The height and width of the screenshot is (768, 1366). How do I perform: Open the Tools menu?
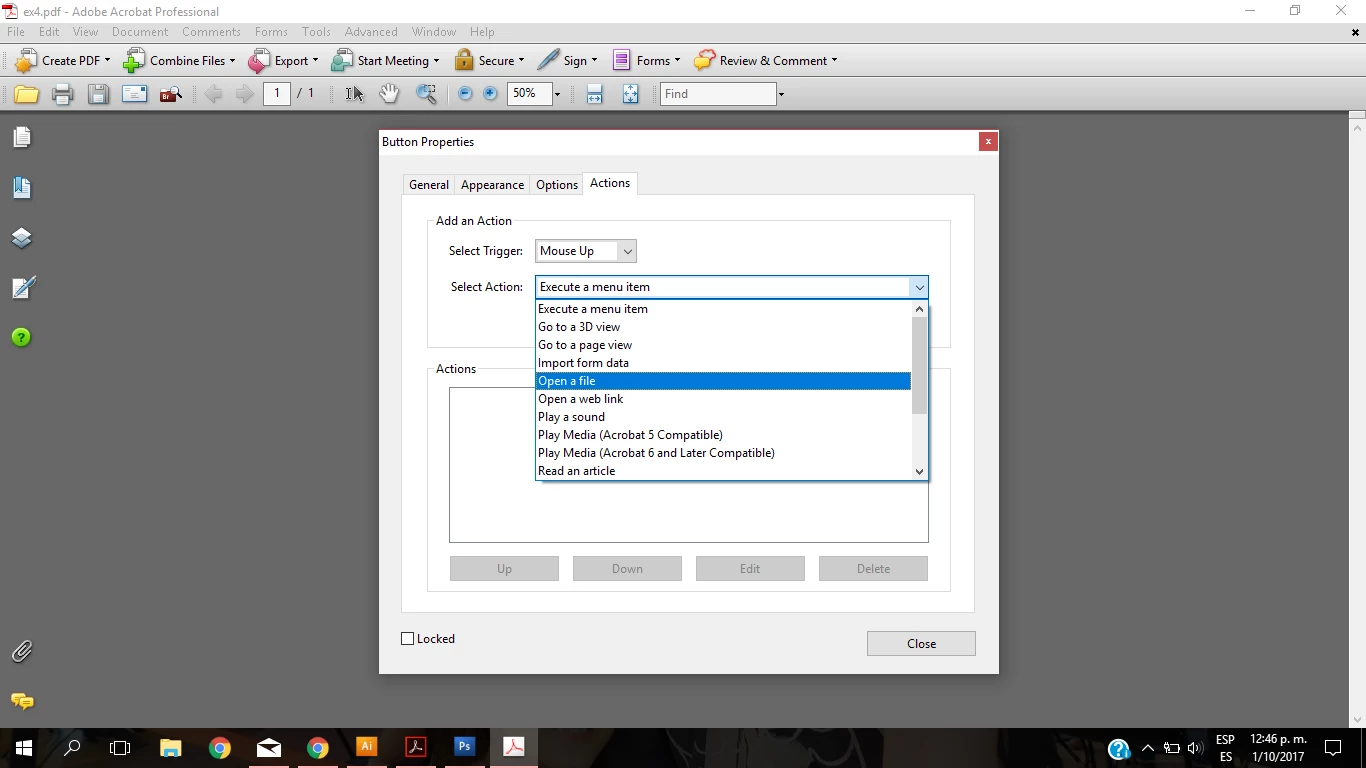coord(316,32)
